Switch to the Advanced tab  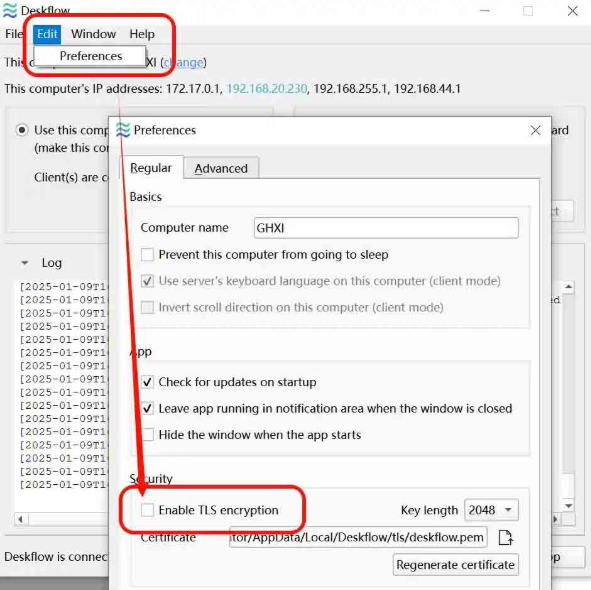point(221,168)
